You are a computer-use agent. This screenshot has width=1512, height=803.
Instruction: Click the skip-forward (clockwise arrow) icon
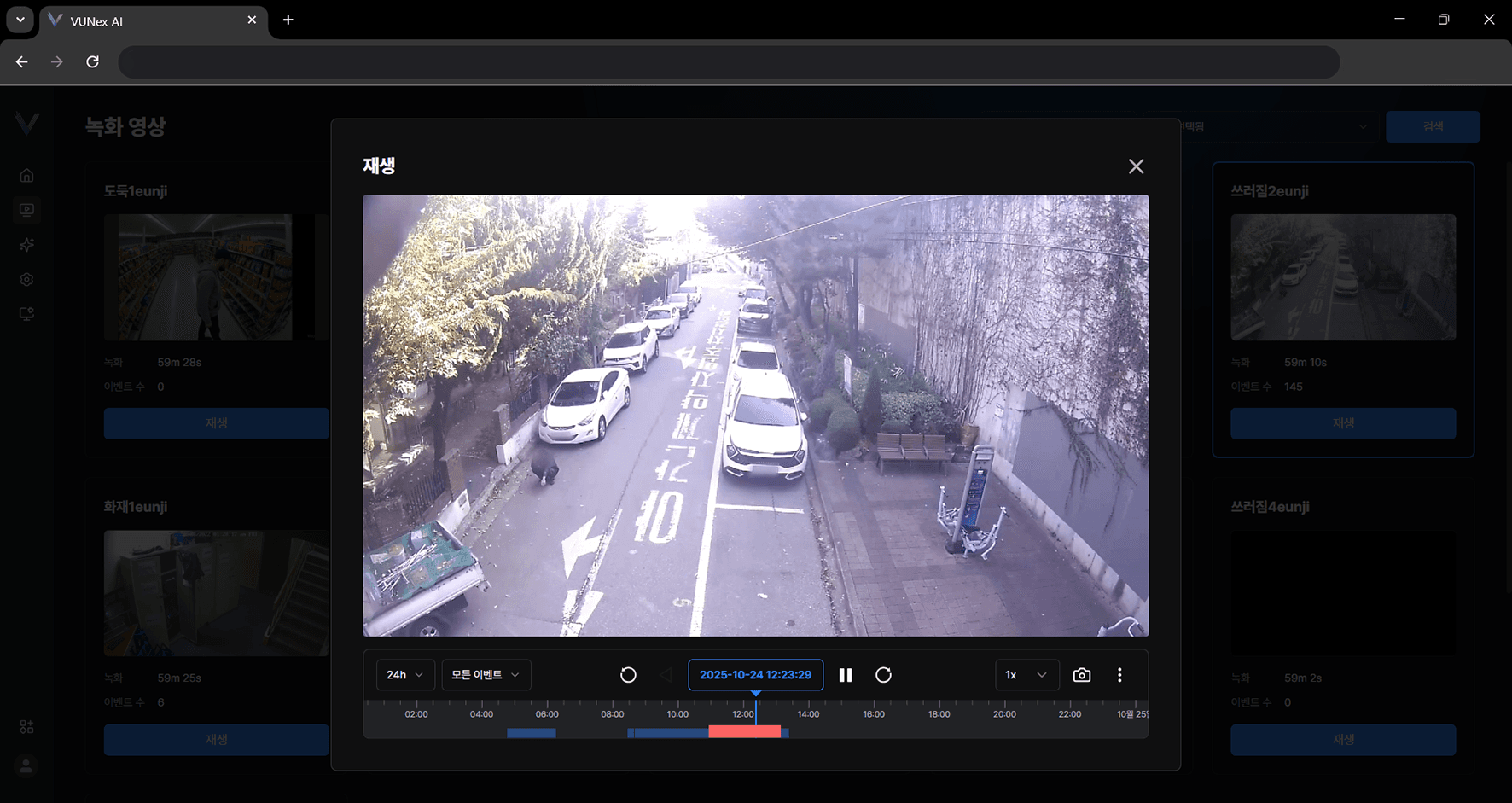883,675
